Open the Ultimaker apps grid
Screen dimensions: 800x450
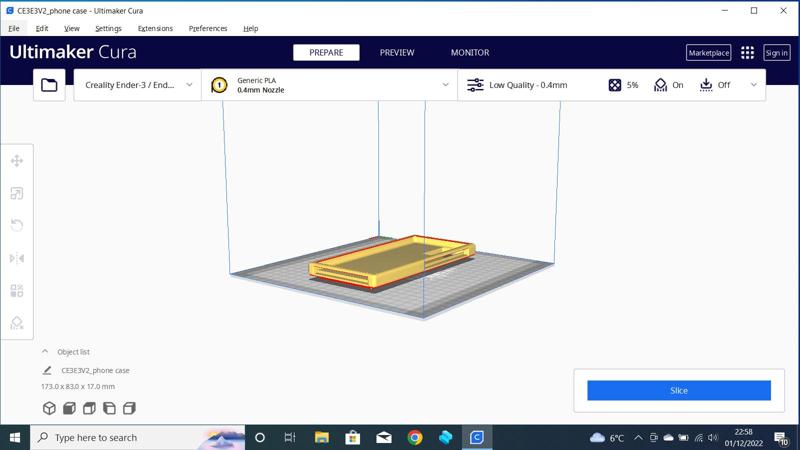coord(747,53)
